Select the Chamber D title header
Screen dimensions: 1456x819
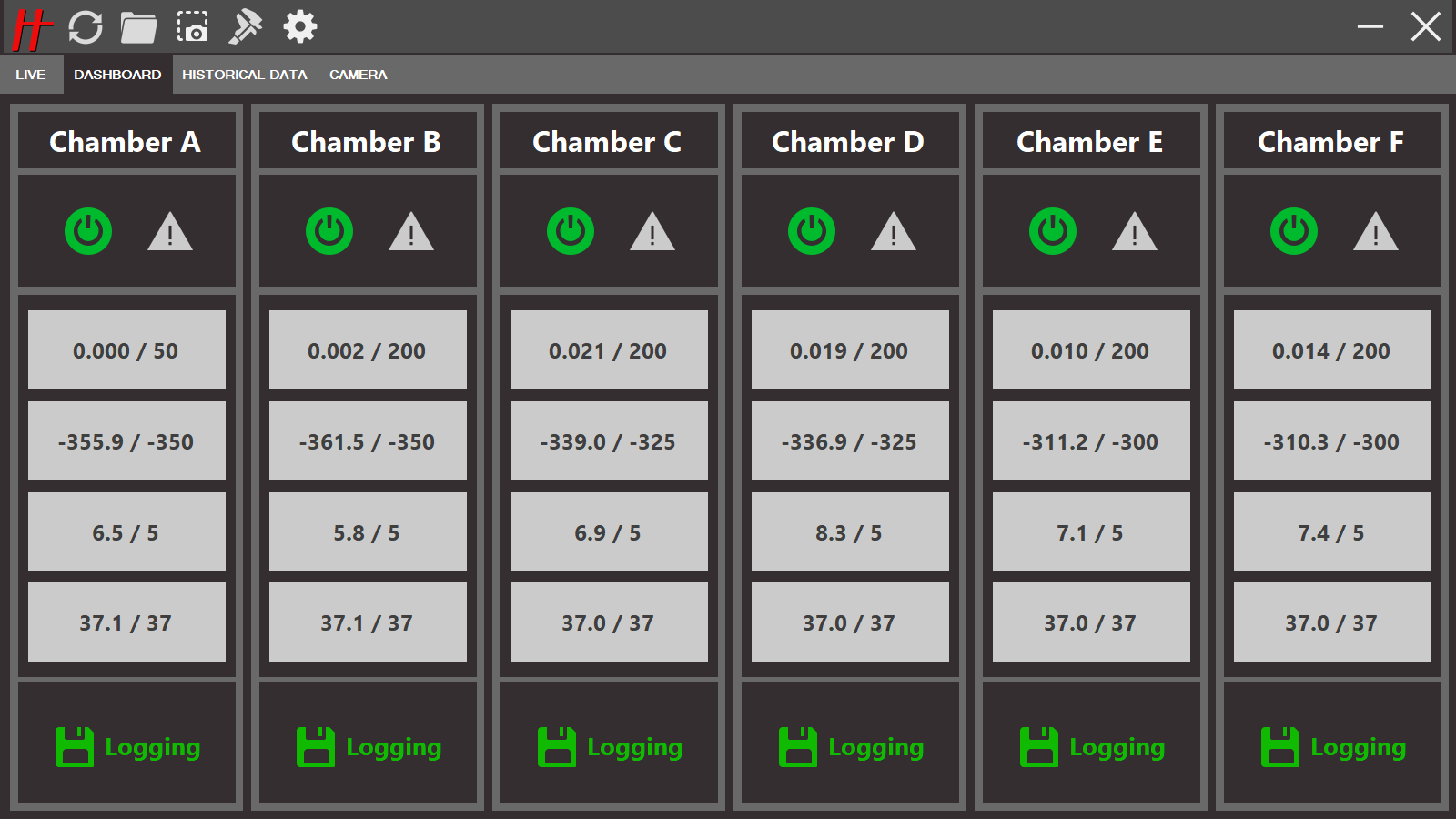click(x=849, y=142)
